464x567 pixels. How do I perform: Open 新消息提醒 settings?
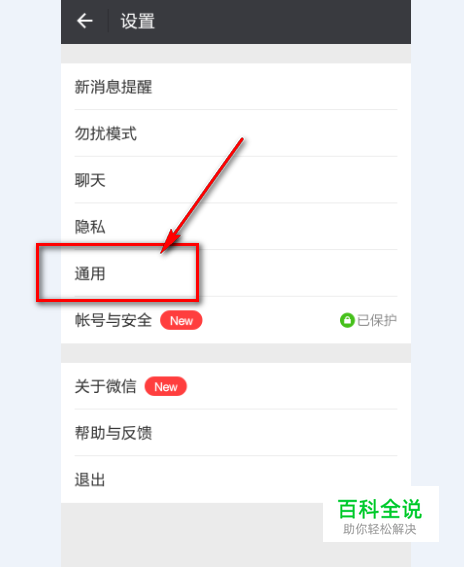(x=236, y=86)
